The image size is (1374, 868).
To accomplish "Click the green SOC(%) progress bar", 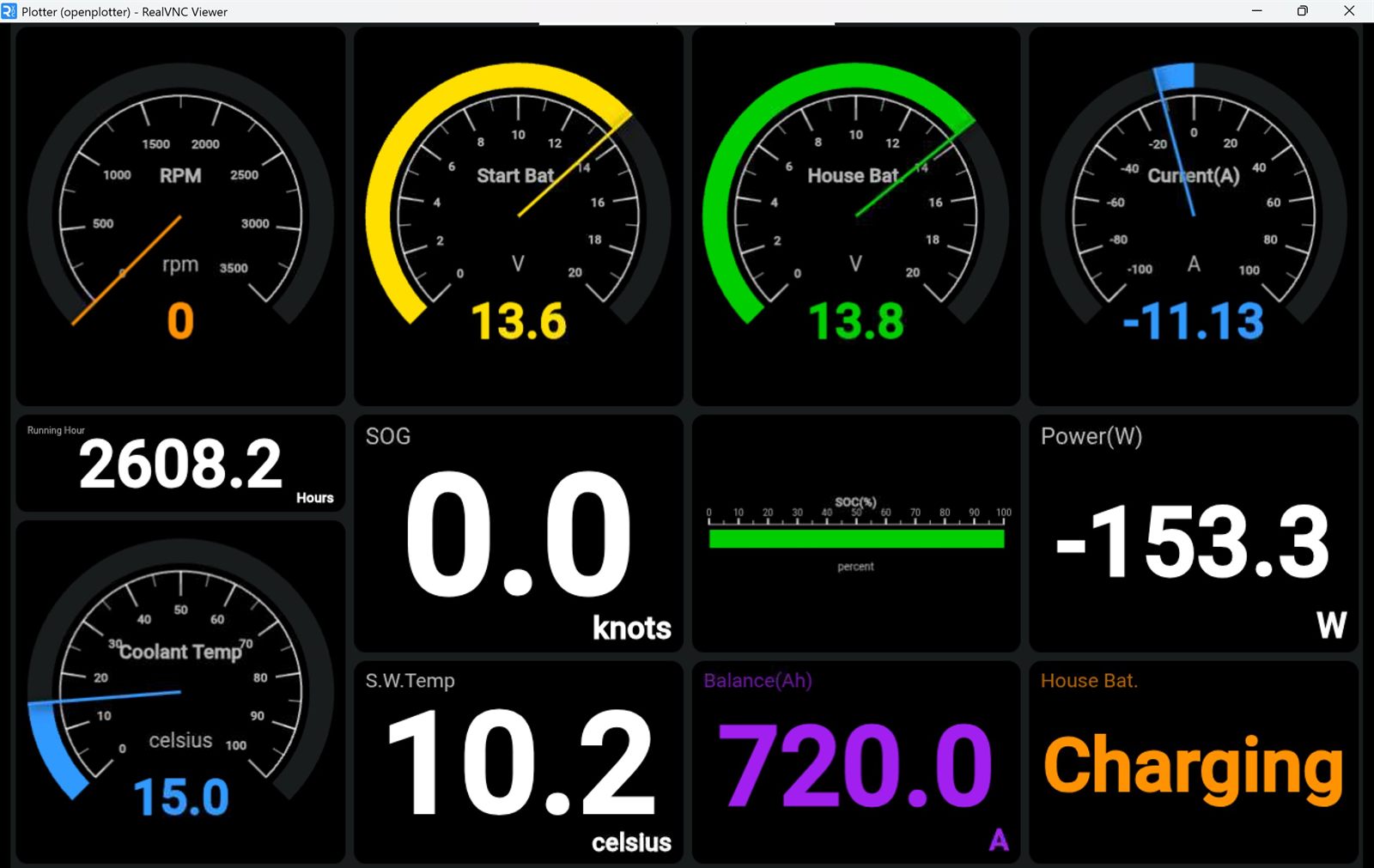I will 856,539.
